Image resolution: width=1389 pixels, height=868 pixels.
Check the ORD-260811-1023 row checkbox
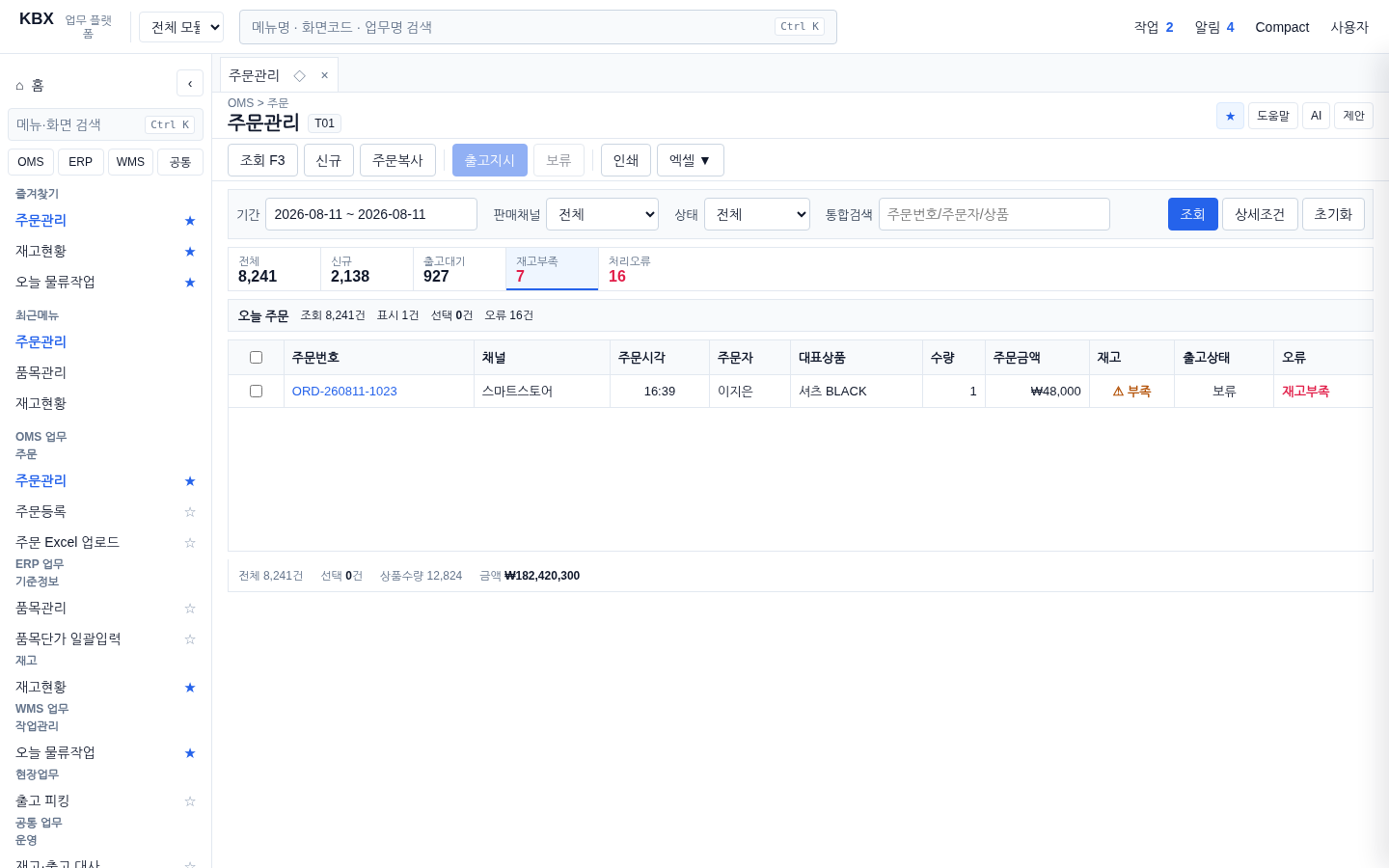point(256,392)
